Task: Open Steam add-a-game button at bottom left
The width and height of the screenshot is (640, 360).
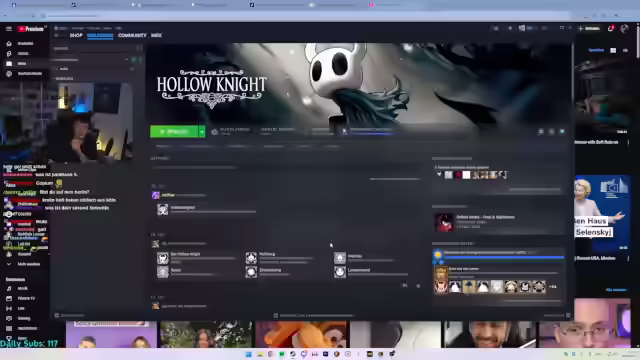Action: 69,316
